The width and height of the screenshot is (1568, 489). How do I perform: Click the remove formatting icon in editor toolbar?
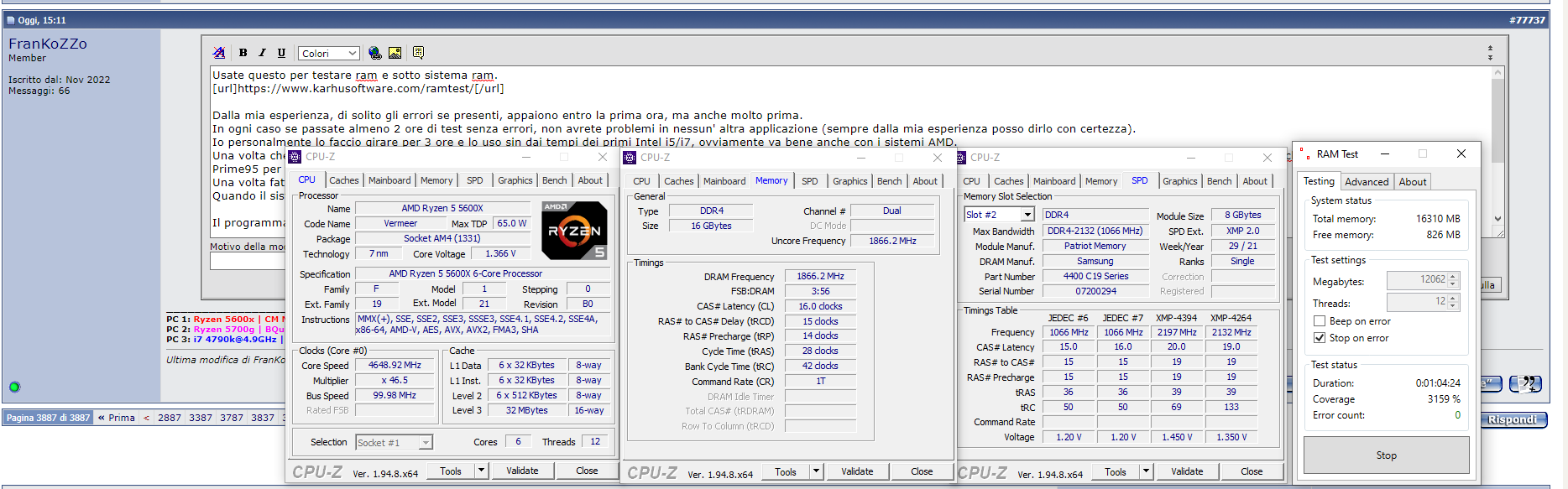[x=219, y=53]
